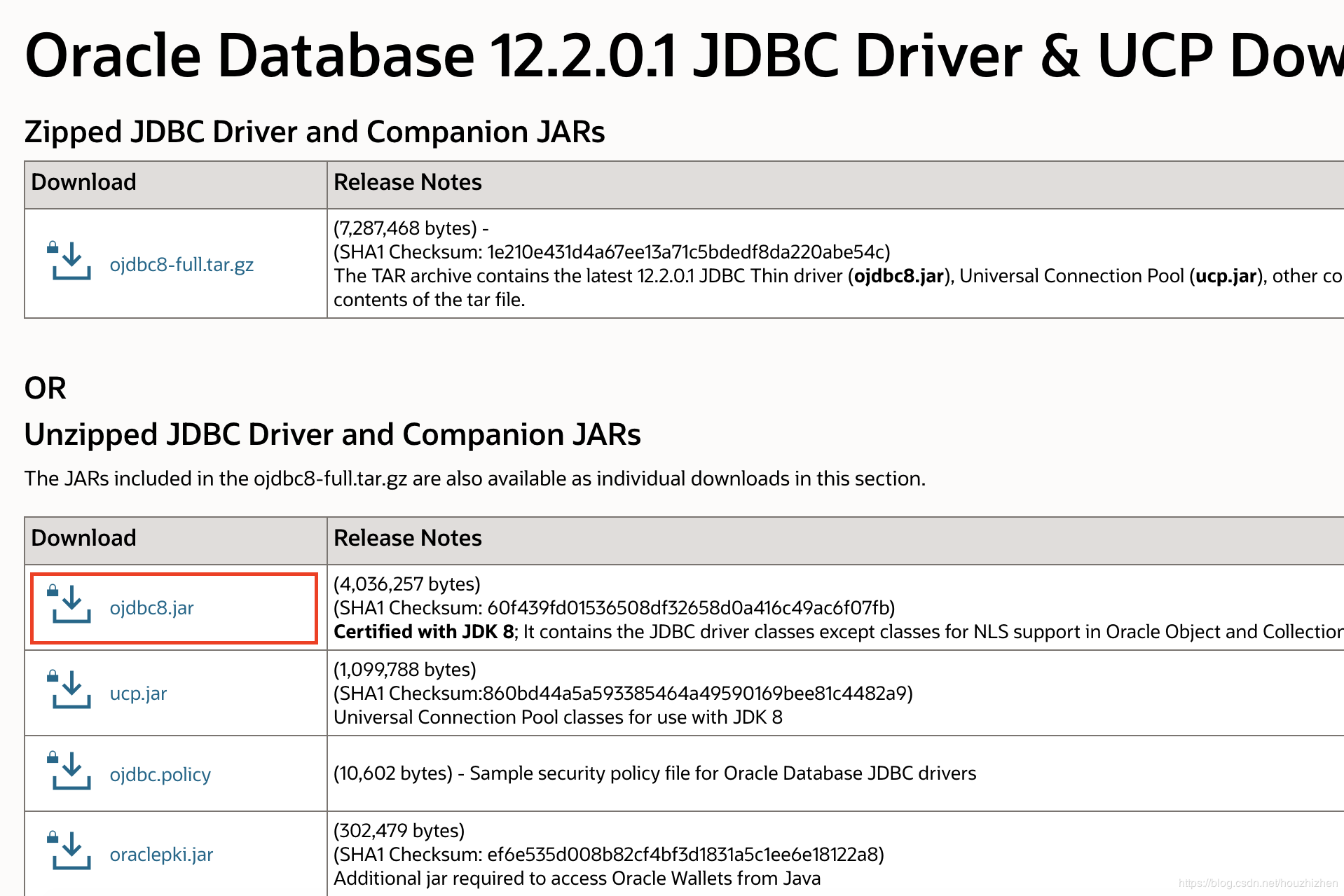Hit the download icon beside ojdbc.policy
The image size is (1344, 896).
[x=69, y=771]
